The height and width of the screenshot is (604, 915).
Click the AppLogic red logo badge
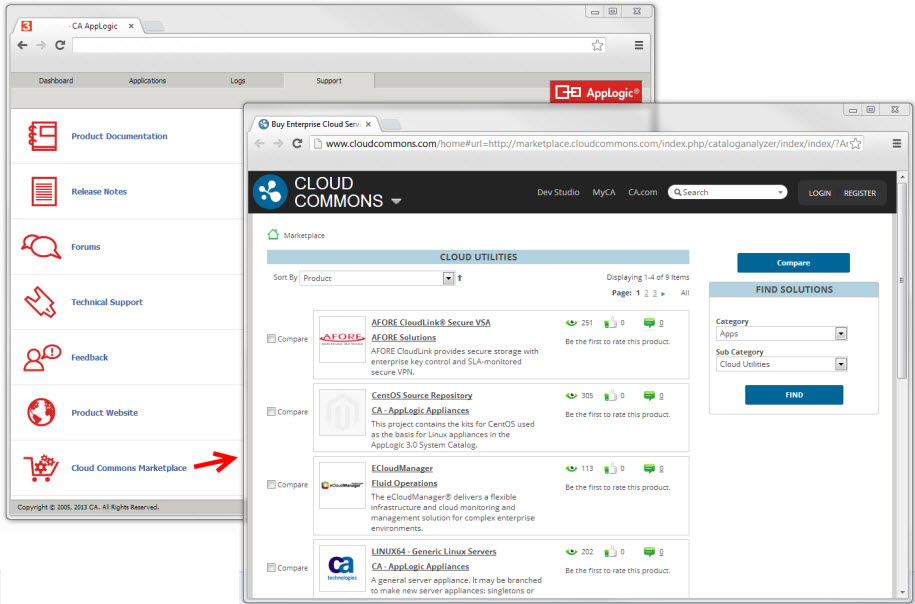[x=596, y=92]
